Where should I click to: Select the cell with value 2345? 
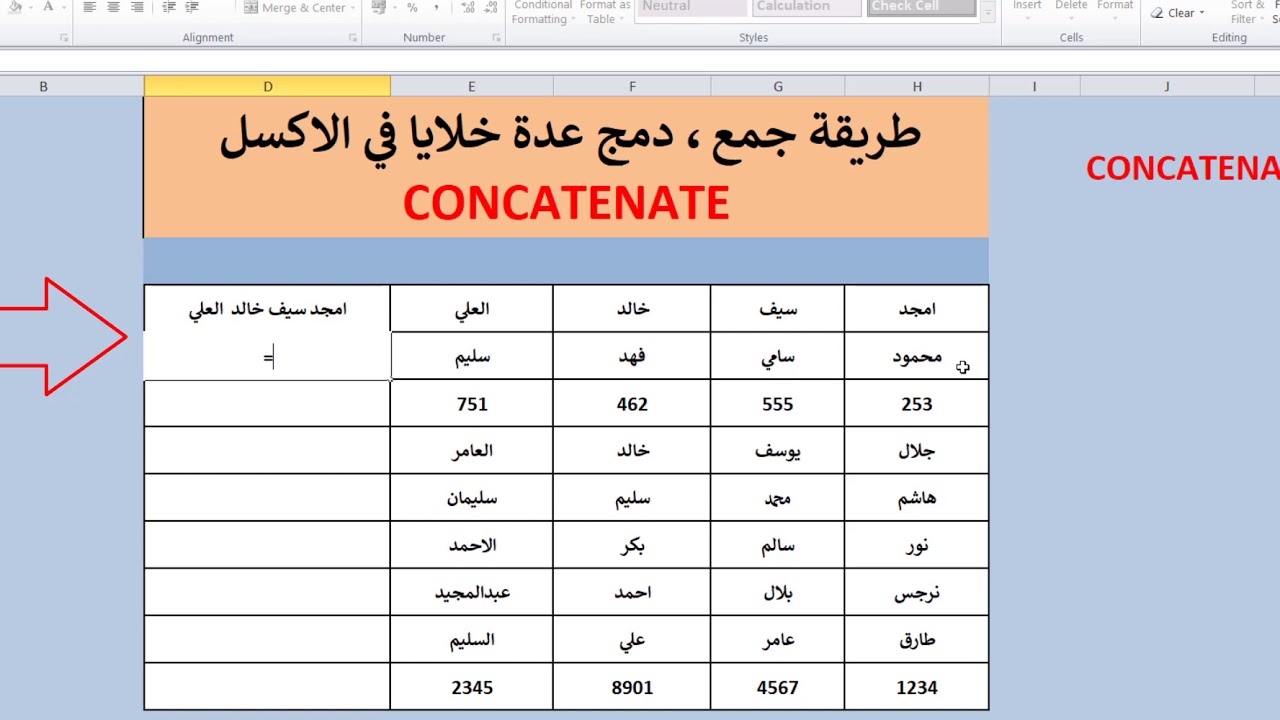pyautogui.click(x=471, y=687)
